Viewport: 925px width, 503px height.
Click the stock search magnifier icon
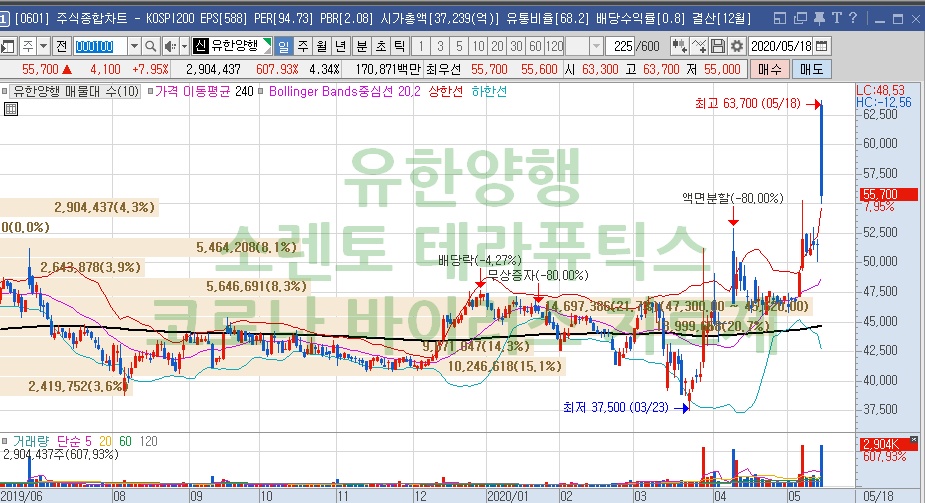pos(150,46)
